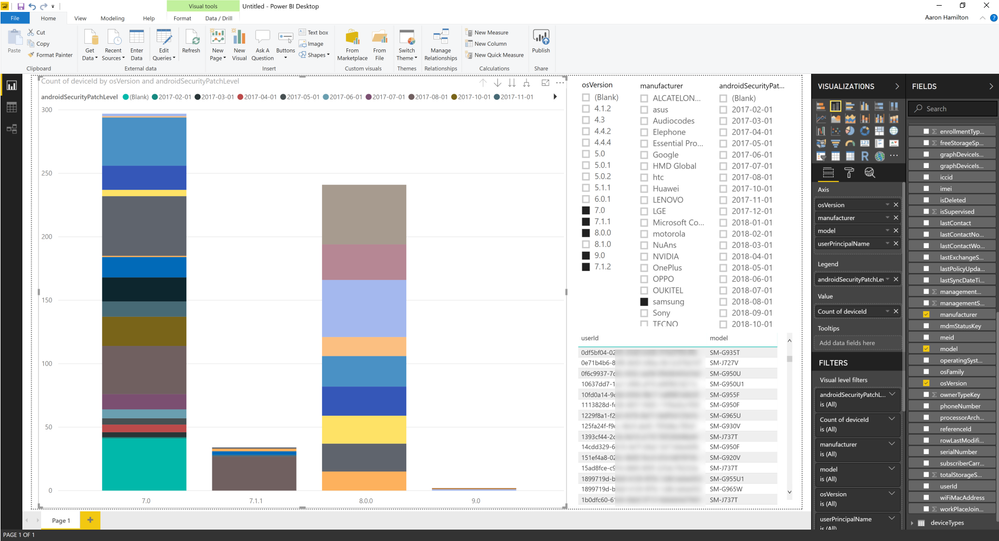This screenshot has width=999, height=541.
Task: Open Relationships model view in sidebar
Action: 11,129
